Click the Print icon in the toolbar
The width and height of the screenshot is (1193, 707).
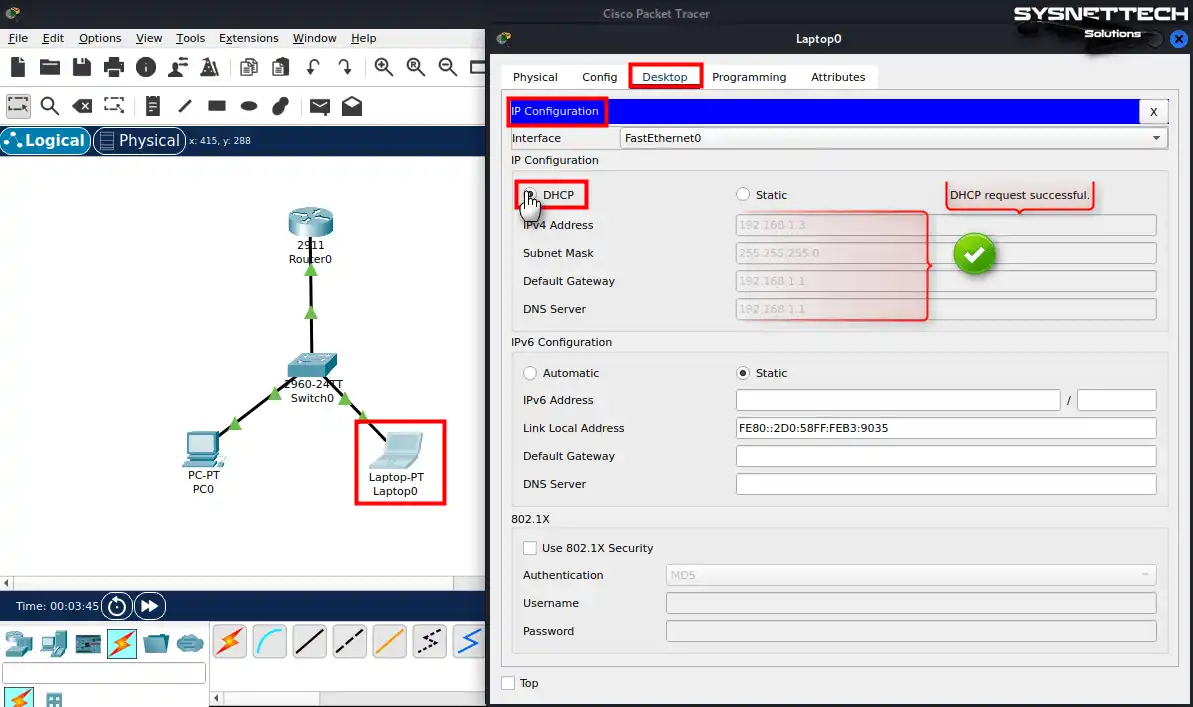click(x=114, y=67)
